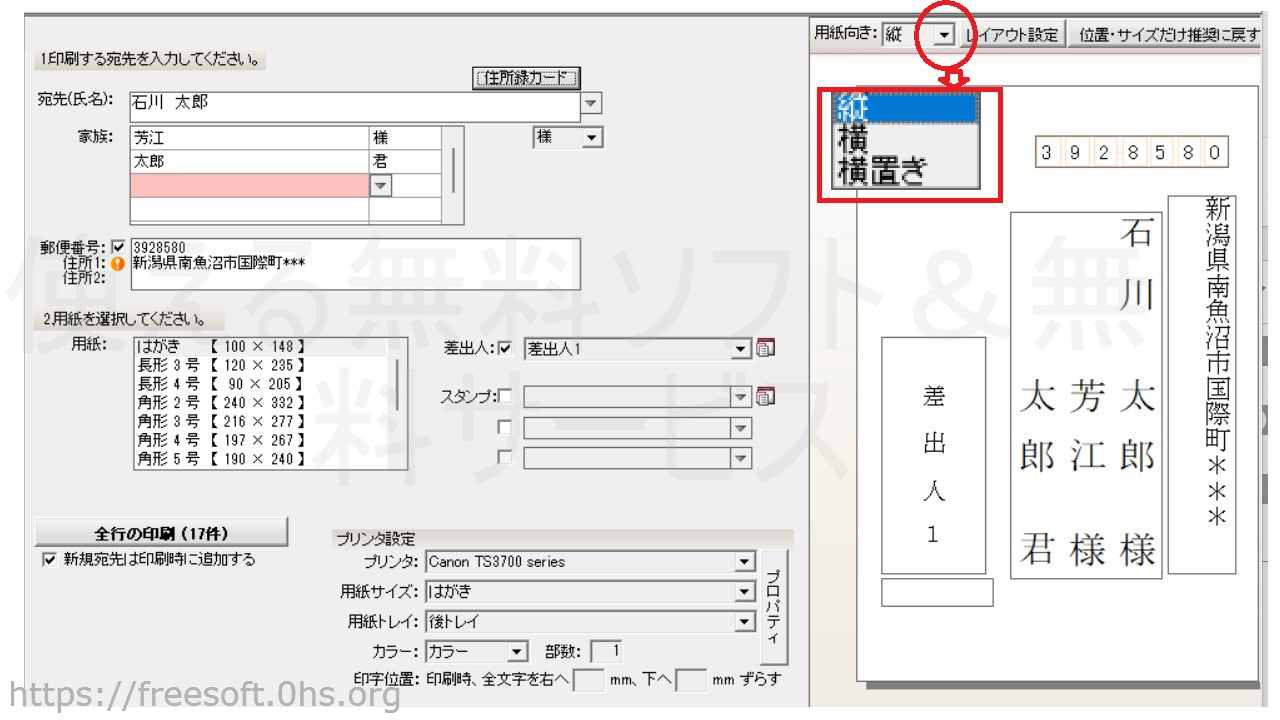The image size is (1280, 720).
Task: Expand the プリンタ Canon TS3700 dropdown
Action: point(743,562)
